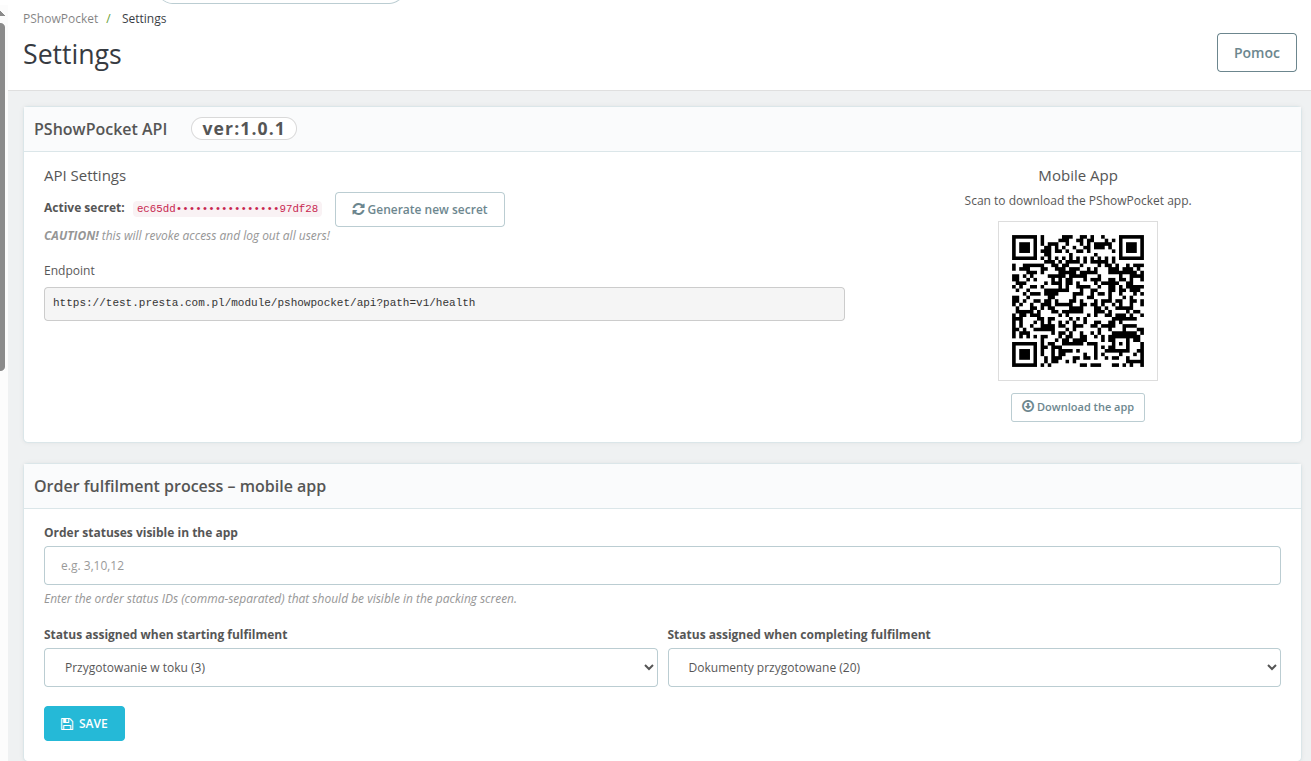Click the 'Status assigned when starting fulfilment' label
The image size is (1311, 761).
pos(166,635)
